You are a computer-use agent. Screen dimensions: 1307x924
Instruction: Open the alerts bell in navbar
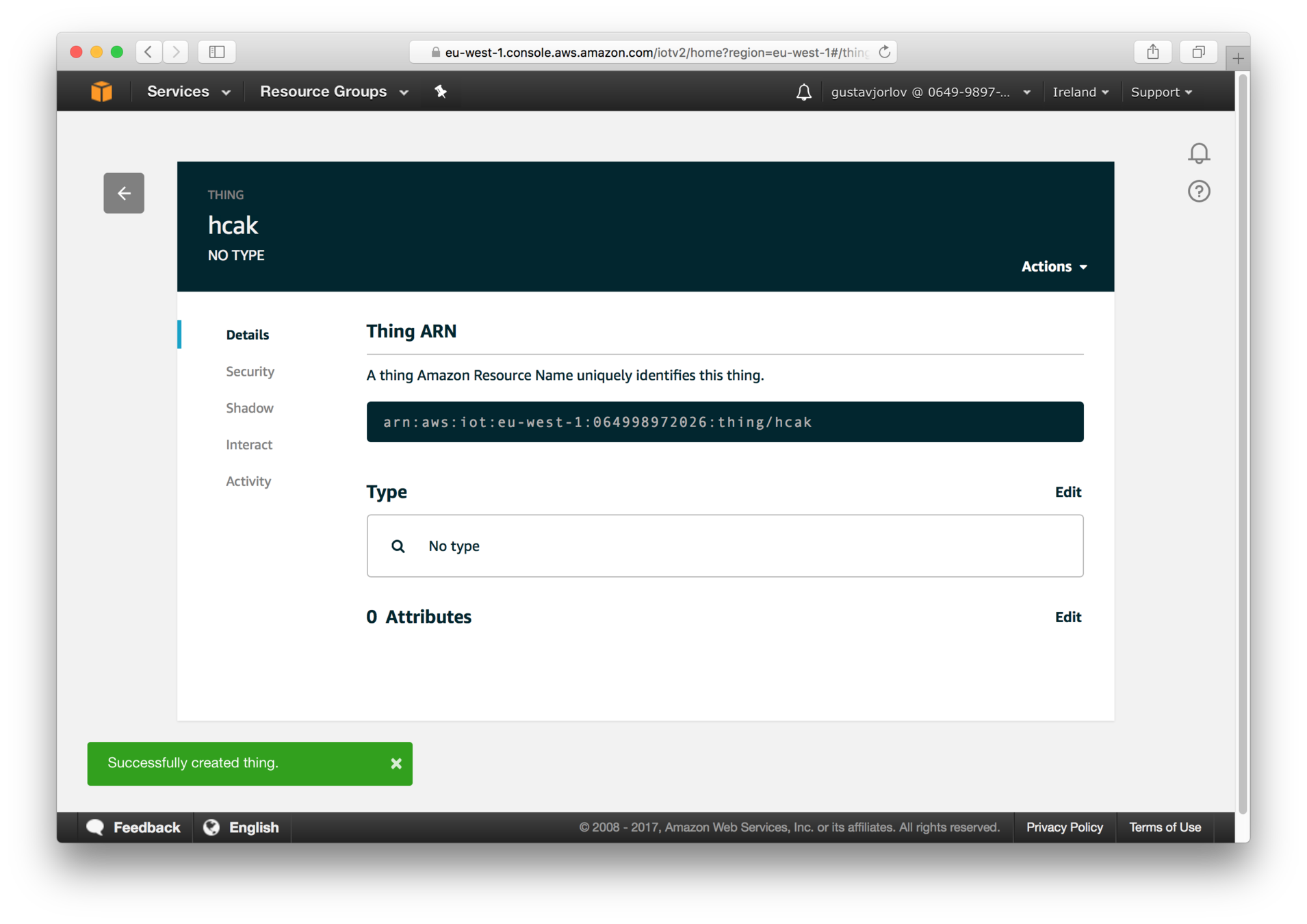(804, 92)
